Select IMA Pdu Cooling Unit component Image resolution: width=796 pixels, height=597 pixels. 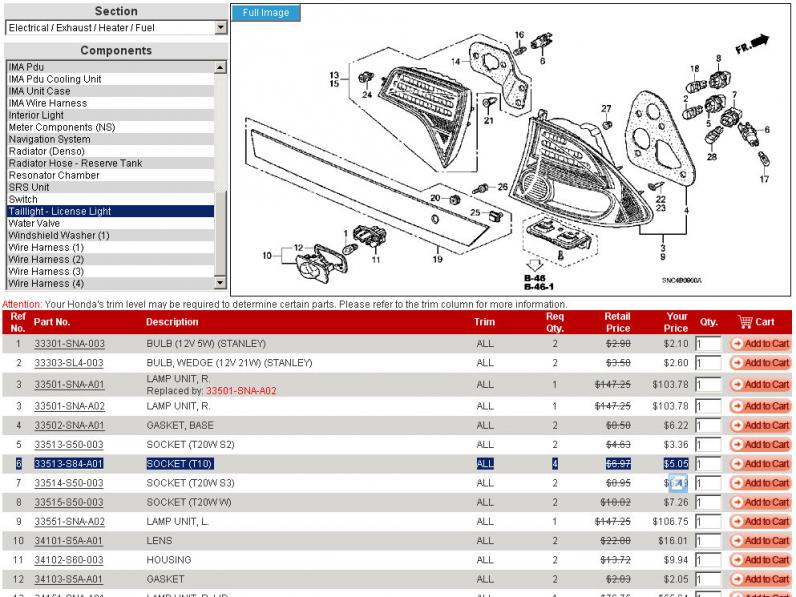click(110, 79)
